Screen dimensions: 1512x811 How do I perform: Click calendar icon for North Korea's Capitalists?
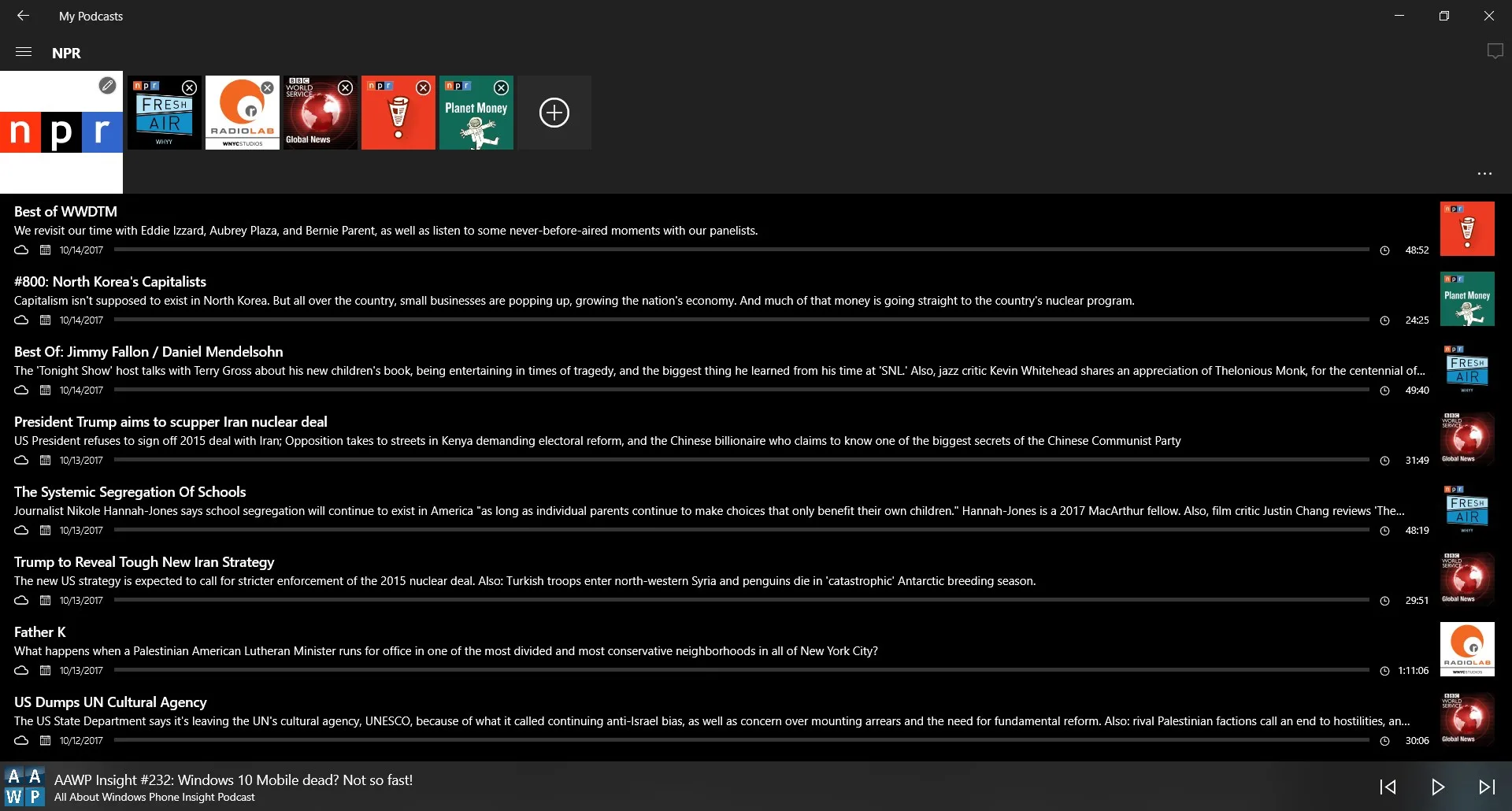pyautogui.click(x=45, y=320)
